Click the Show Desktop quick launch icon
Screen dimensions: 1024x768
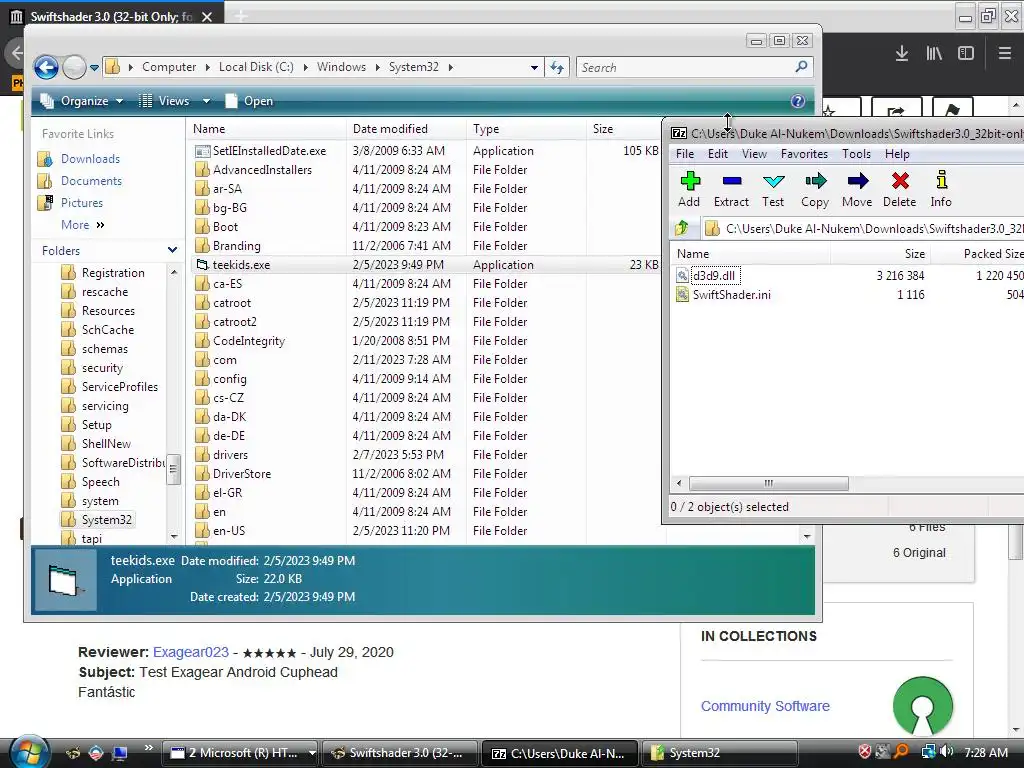point(120,753)
